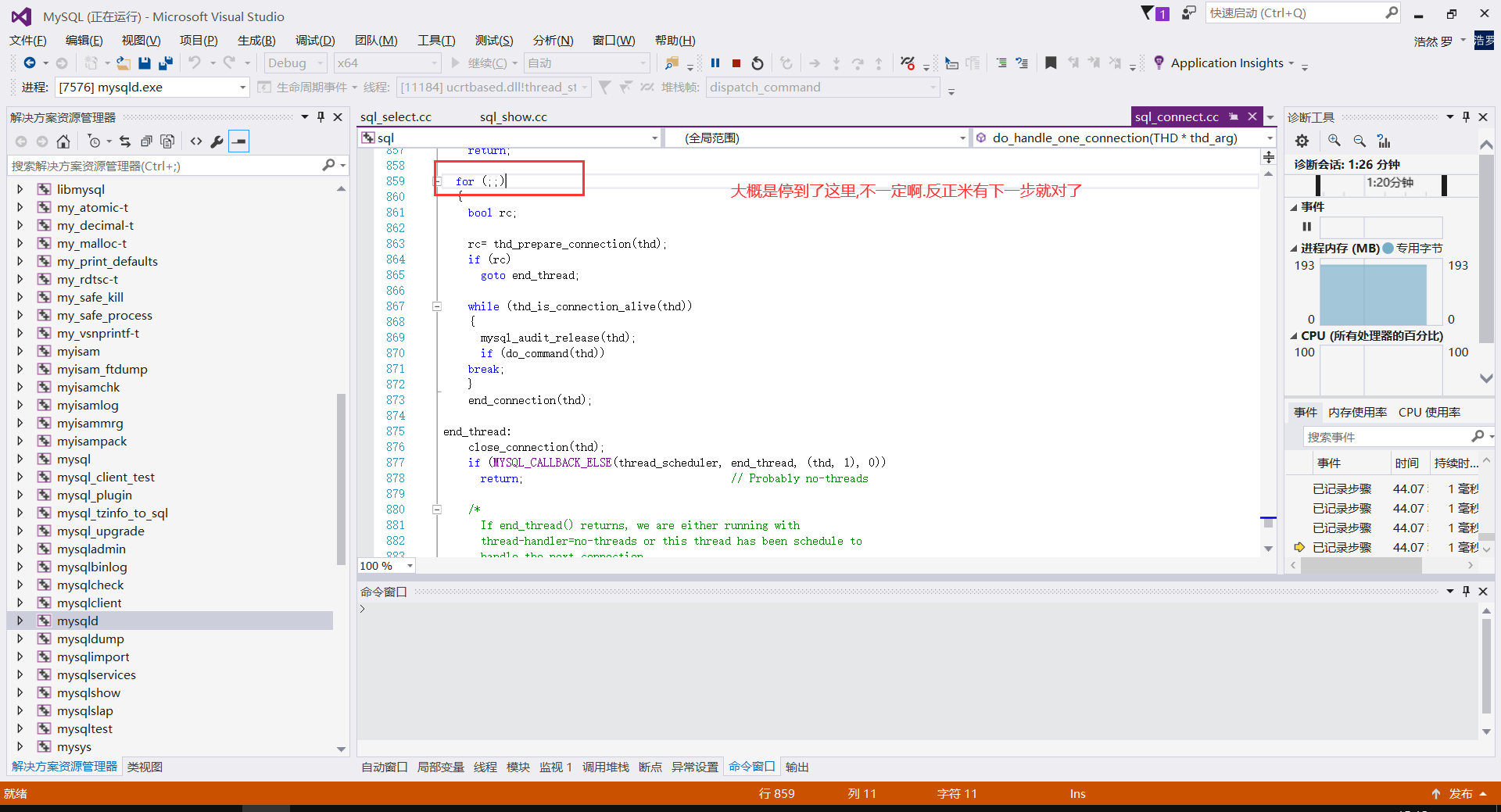
Task: Expand the libmysql project node
Action: 20,189
